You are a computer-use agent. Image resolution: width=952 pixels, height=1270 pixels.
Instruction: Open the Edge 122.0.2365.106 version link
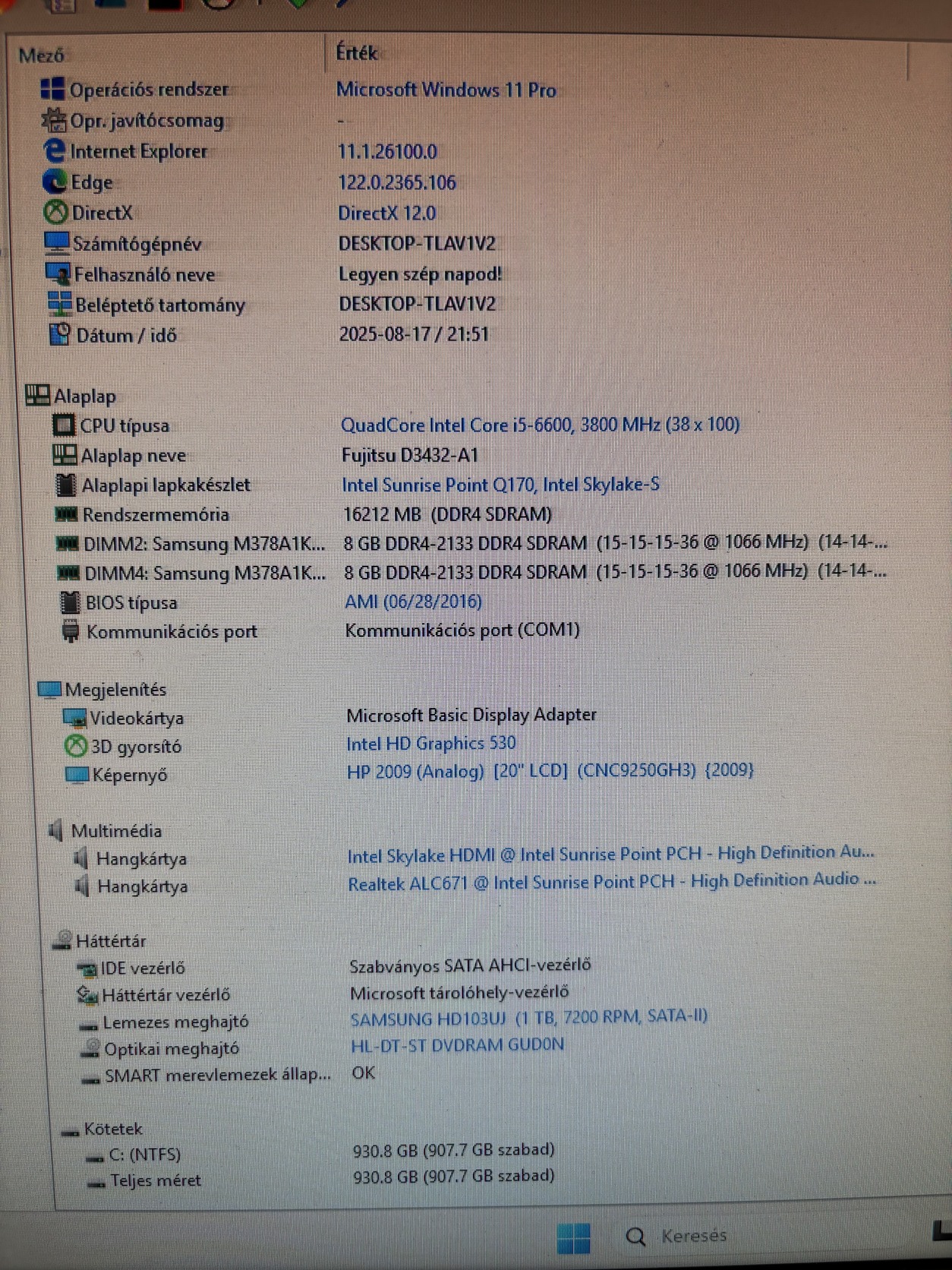(397, 182)
